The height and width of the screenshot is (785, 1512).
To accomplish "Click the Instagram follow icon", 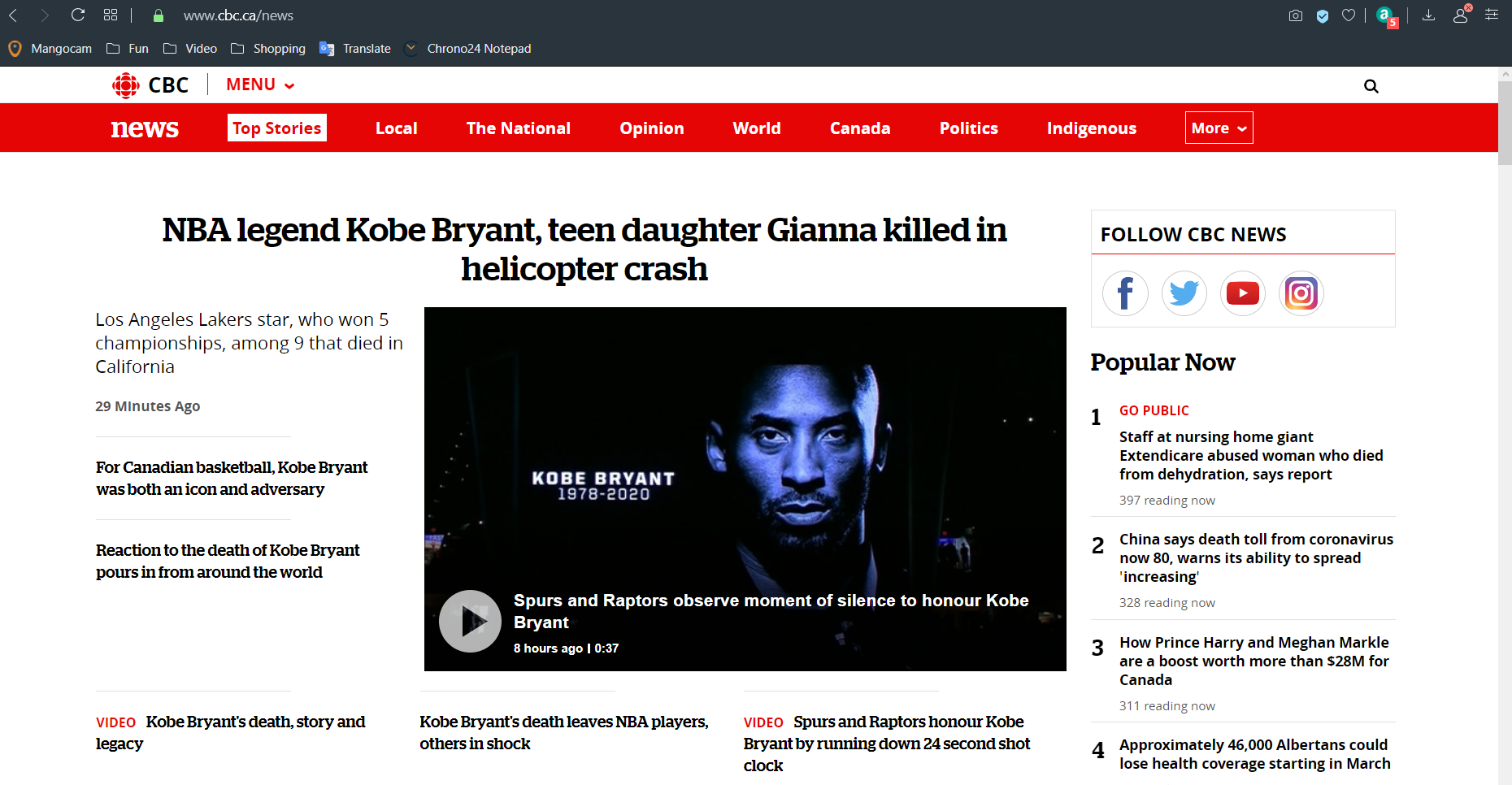I will click(x=1301, y=293).
